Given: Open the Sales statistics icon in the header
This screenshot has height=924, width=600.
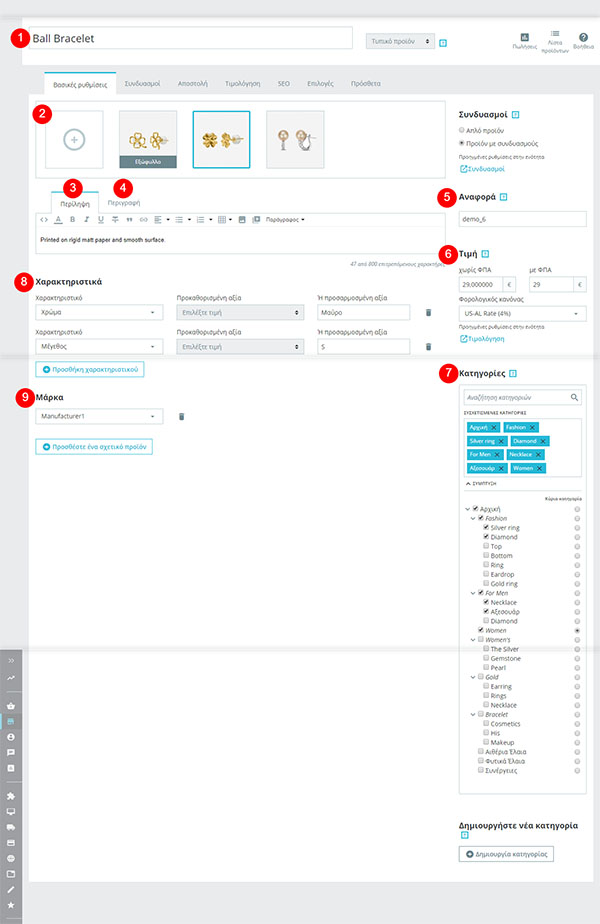Looking at the screenshot, I should click(x=525, y=41).
